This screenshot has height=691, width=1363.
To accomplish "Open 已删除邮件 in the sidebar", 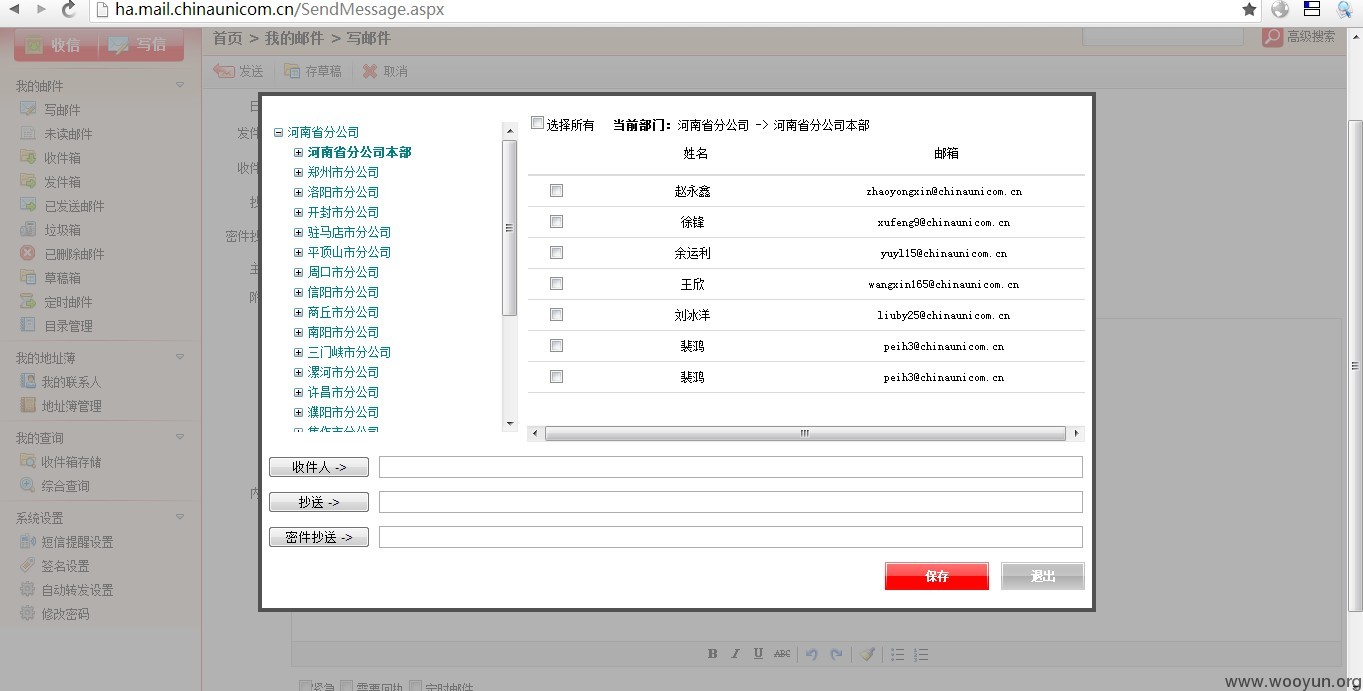I will (x=74, y=254).
